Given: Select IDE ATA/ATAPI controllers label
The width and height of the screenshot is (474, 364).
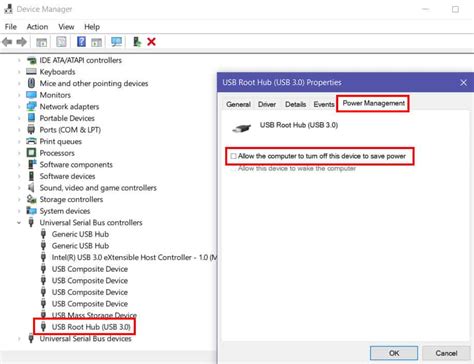Looking at the screenshot, I should (80, 60).
